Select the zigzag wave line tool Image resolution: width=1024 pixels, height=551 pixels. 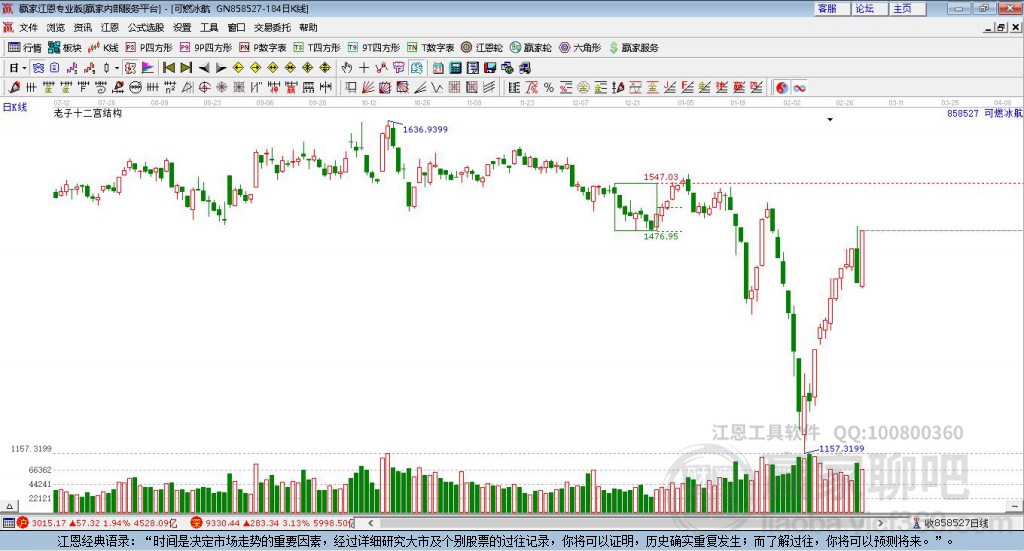tap(437, 87)
